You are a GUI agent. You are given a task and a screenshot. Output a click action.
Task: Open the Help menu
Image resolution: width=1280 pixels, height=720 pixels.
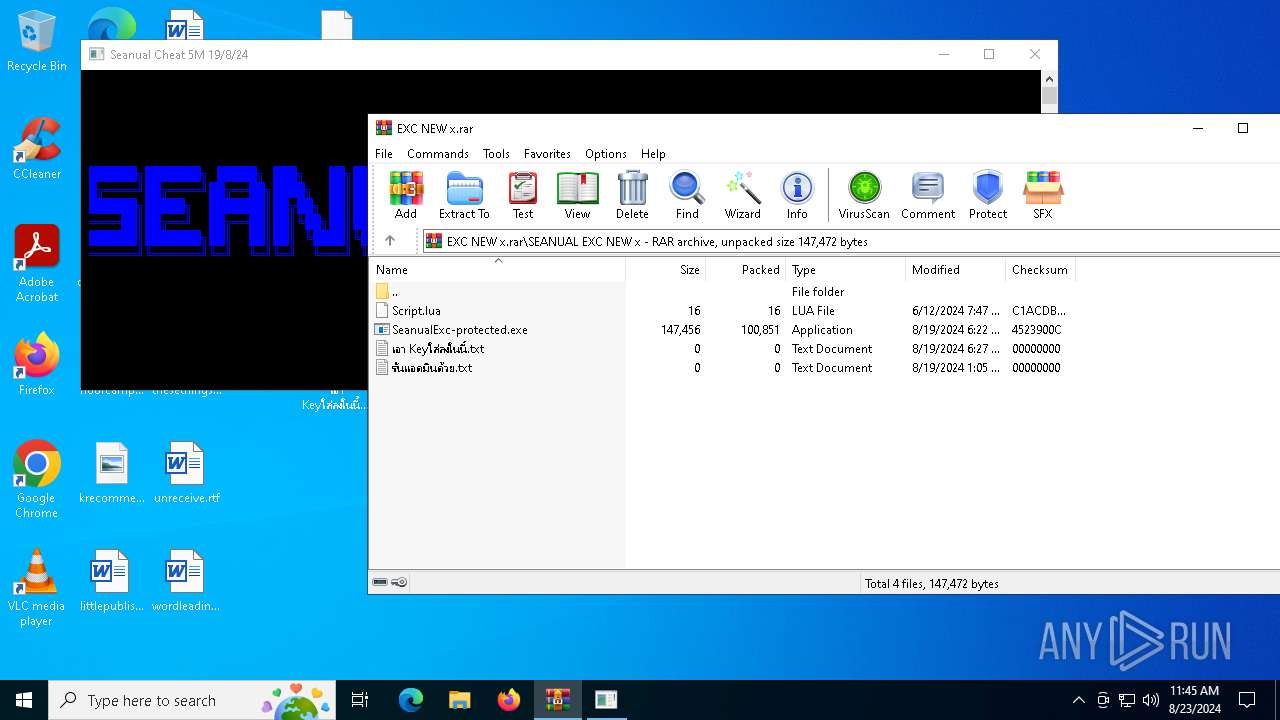point(653,154)
